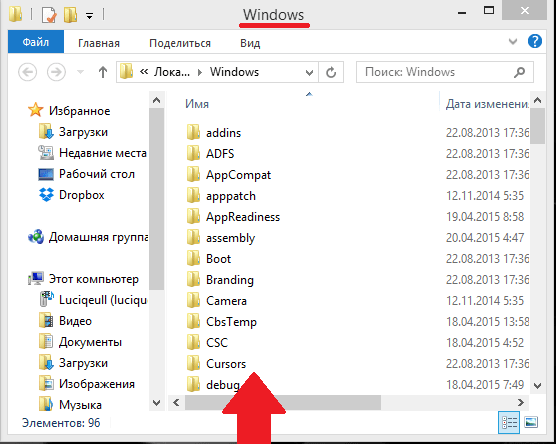Switch to Details view in status bar
The height and width of the screenshot is (444, 556).
pos(509,422)
